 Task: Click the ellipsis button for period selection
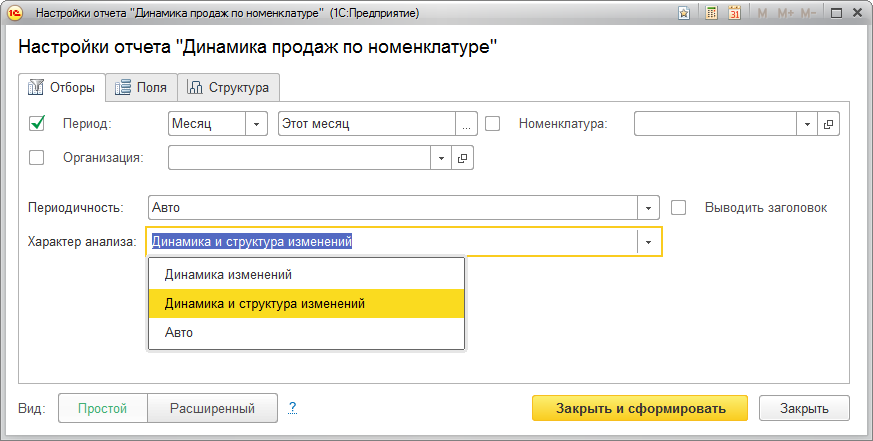coord(467,124)
